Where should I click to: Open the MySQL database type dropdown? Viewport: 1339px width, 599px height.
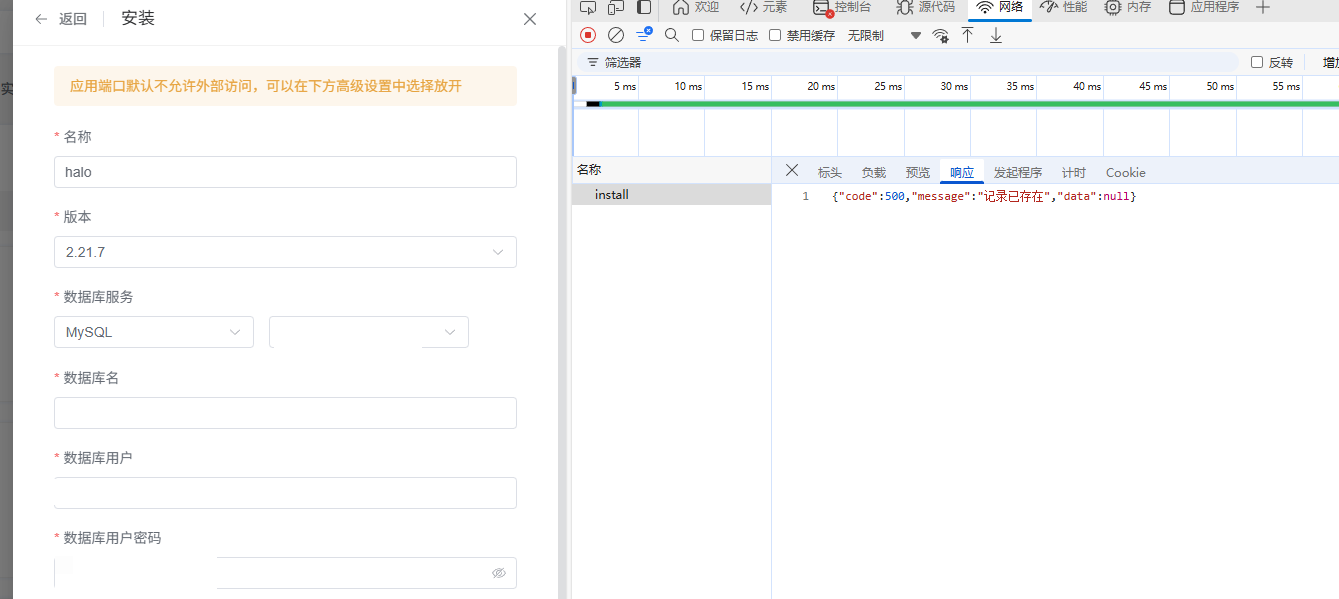153,332
